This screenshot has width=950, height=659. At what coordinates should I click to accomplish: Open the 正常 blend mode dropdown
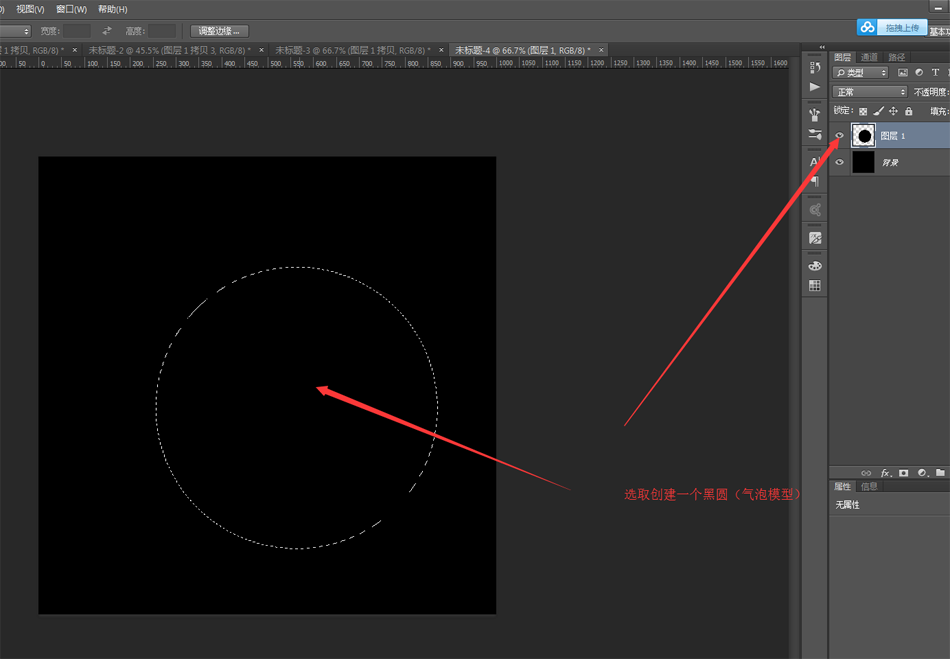pos(870,92)
